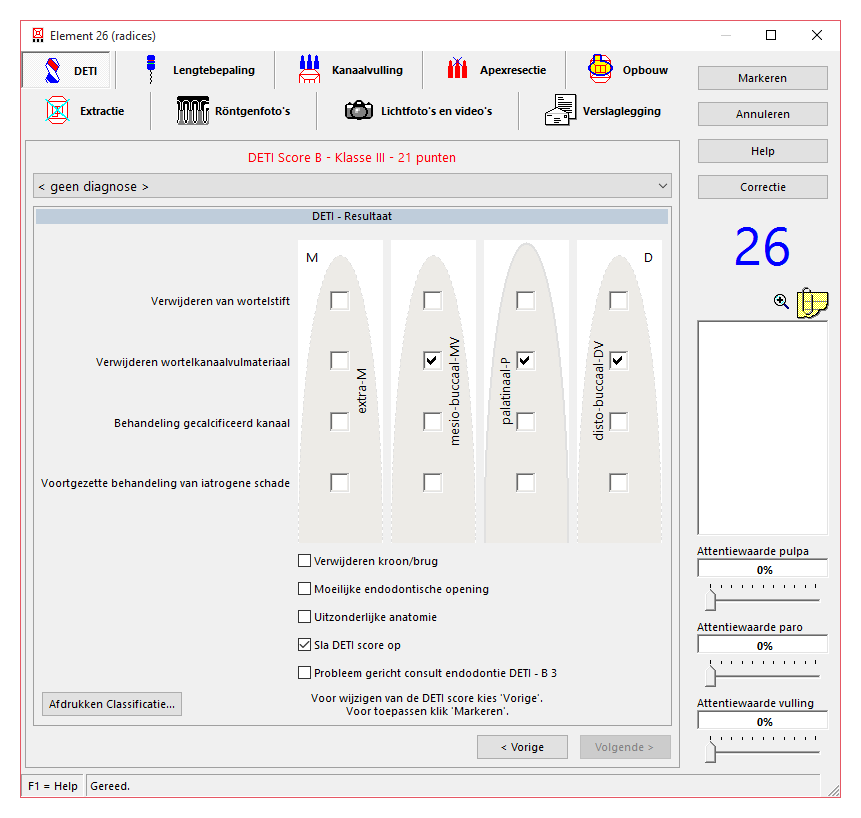Click the large blue element number 26
Image resolution: width=861 pixels, height=818 pixels.
click(x=762, y=247)
